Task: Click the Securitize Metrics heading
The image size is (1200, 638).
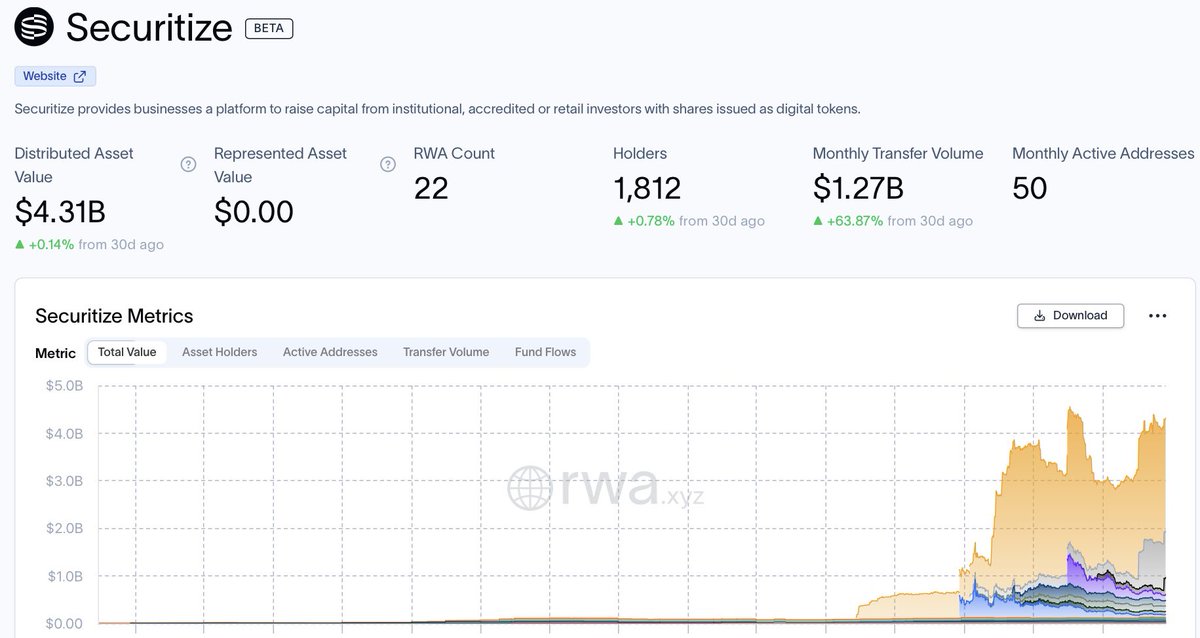Action: click(x=114, y=316)
